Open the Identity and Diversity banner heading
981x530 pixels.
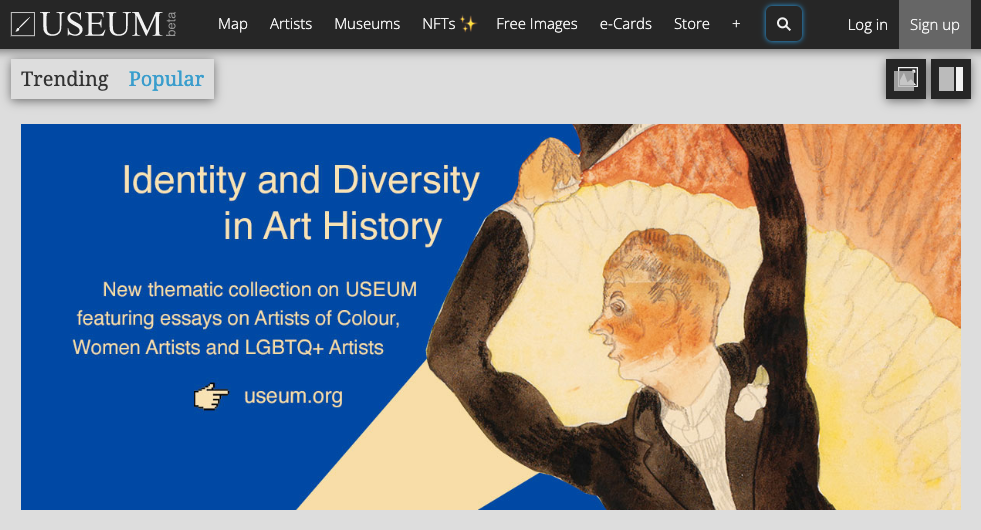[301, 203]
